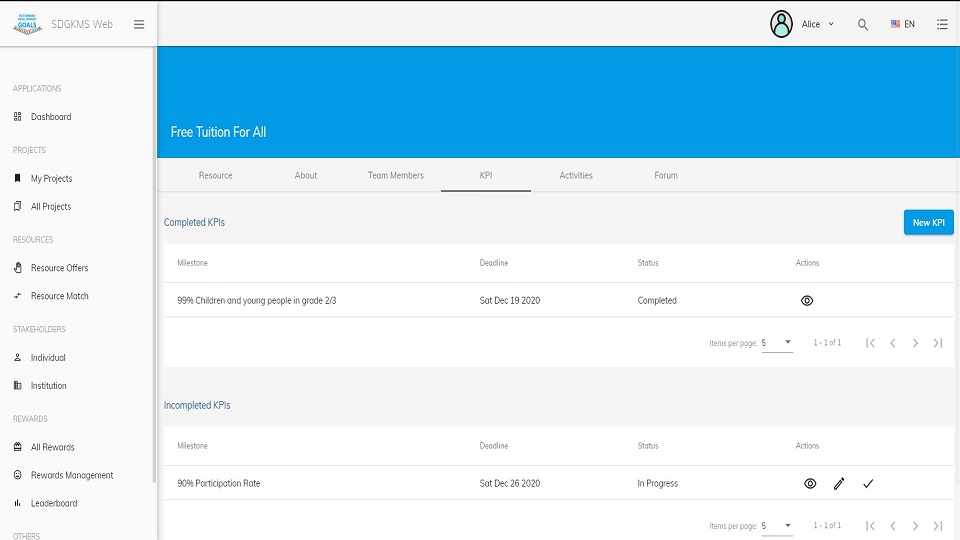Select the KPI tab

point(486,175)
